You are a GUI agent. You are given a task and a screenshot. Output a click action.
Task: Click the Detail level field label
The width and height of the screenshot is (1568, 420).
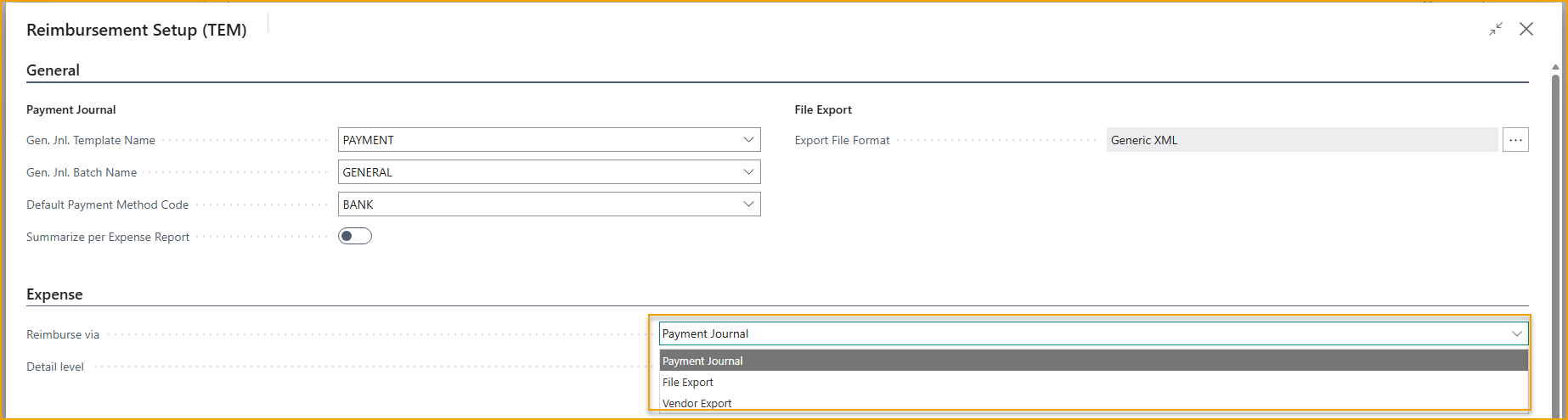tap(55, 367)
